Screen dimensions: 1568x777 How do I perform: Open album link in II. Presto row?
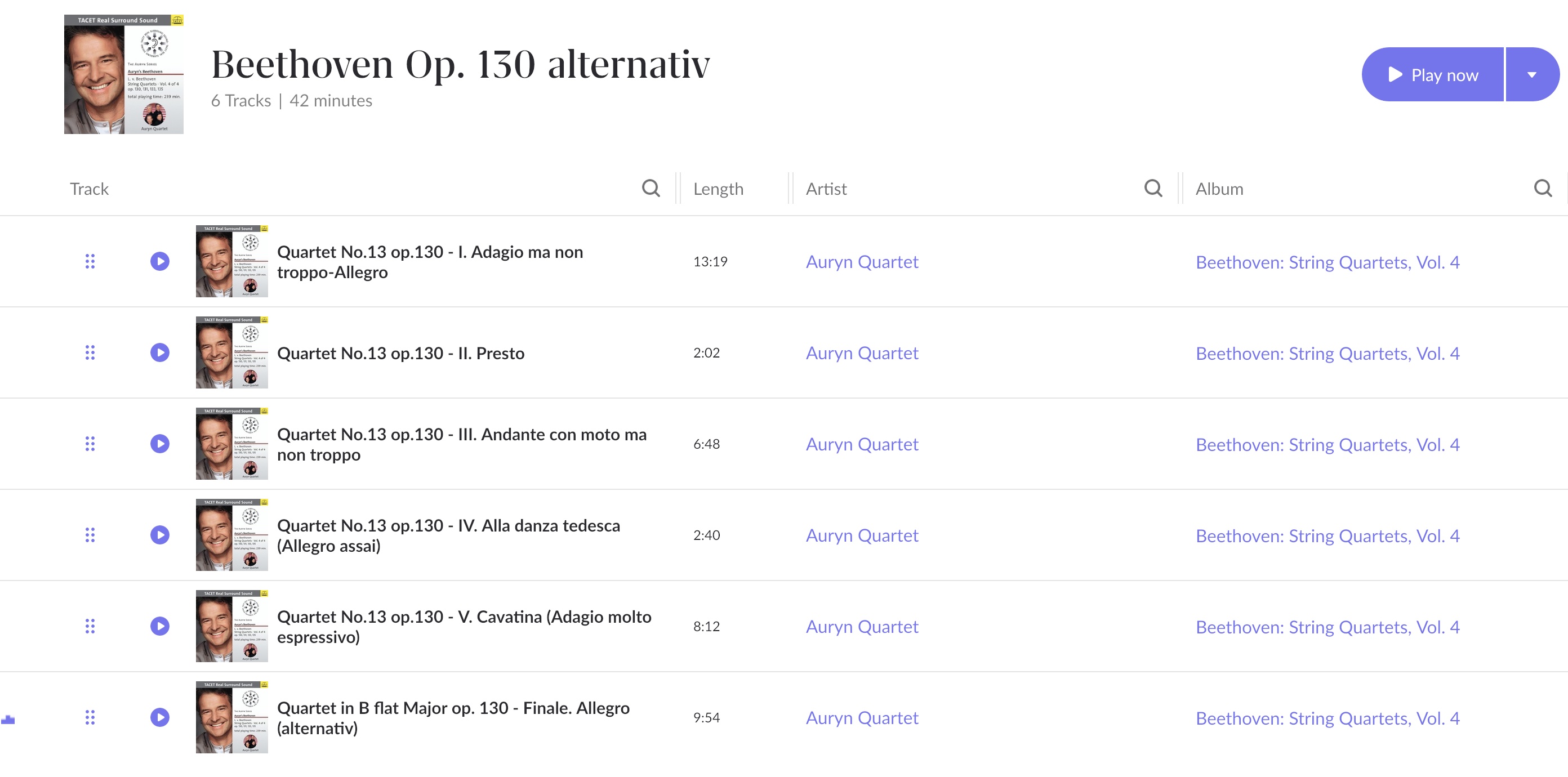tap(1328, 354)
